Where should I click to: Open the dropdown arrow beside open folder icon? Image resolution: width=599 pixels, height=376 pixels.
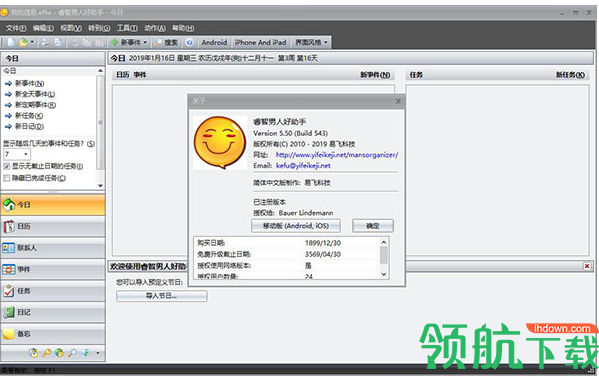click(x=32, y=42)
